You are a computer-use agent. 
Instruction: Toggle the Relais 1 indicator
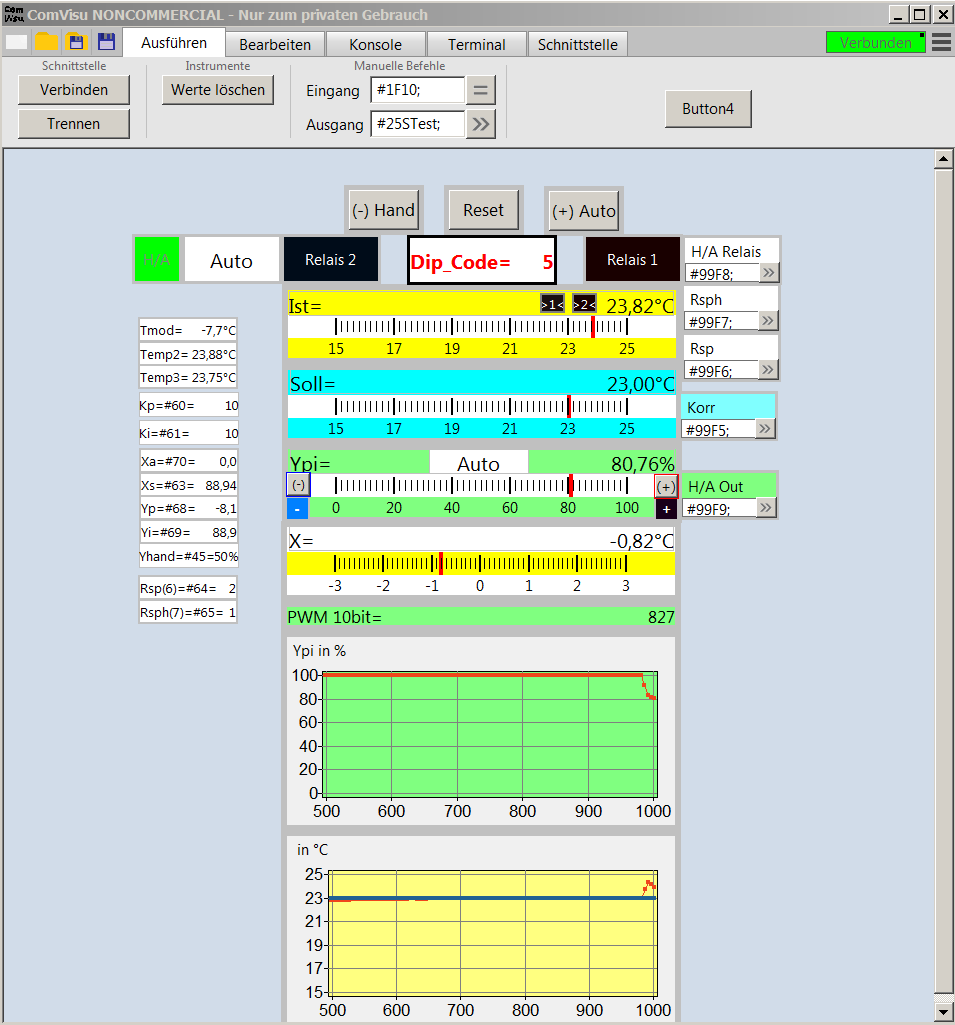(633, 260)
